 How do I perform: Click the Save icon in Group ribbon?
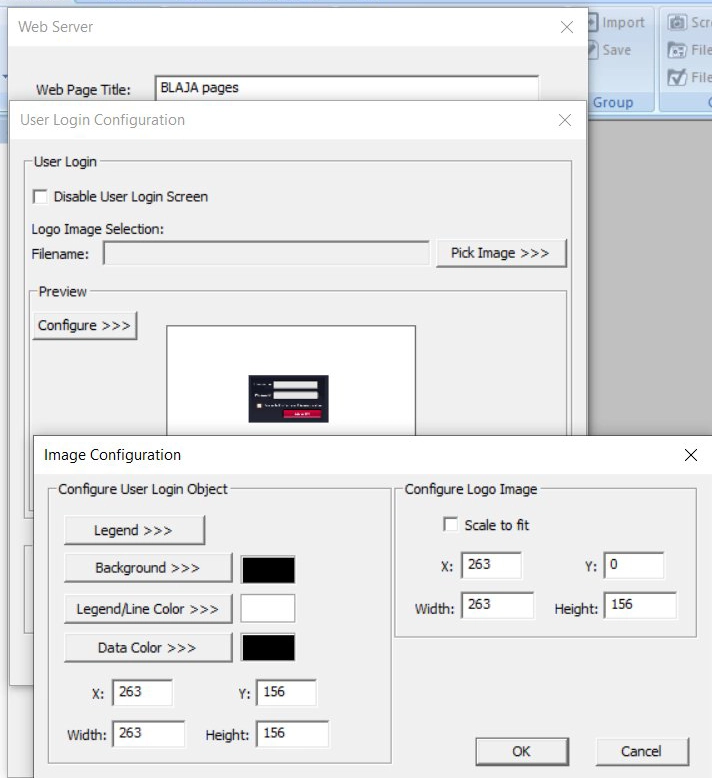[592, 49]
